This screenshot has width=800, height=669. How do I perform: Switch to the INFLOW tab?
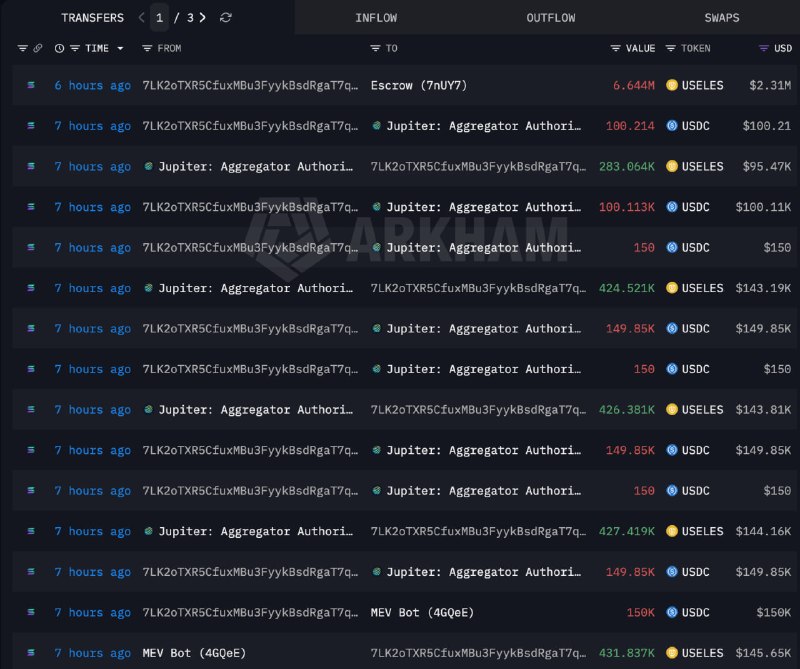(376, 18)
